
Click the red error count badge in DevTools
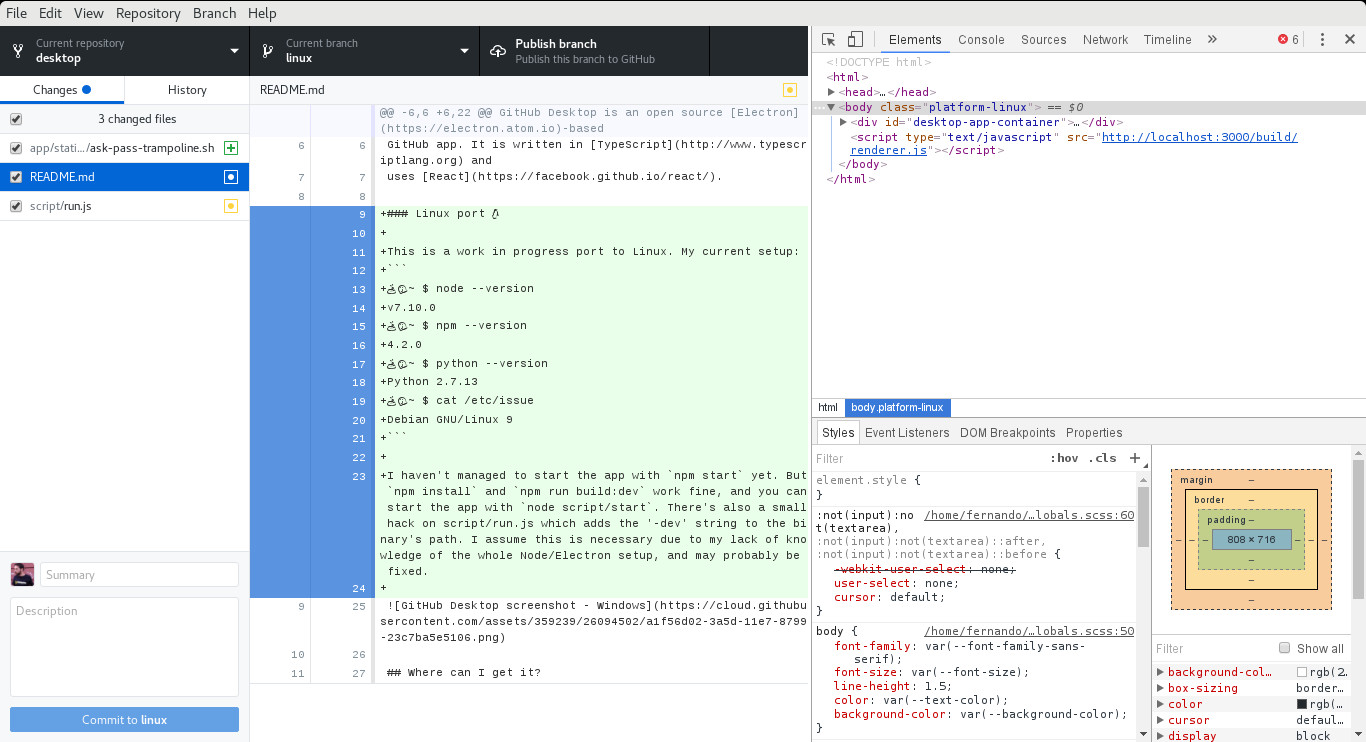1284,39
